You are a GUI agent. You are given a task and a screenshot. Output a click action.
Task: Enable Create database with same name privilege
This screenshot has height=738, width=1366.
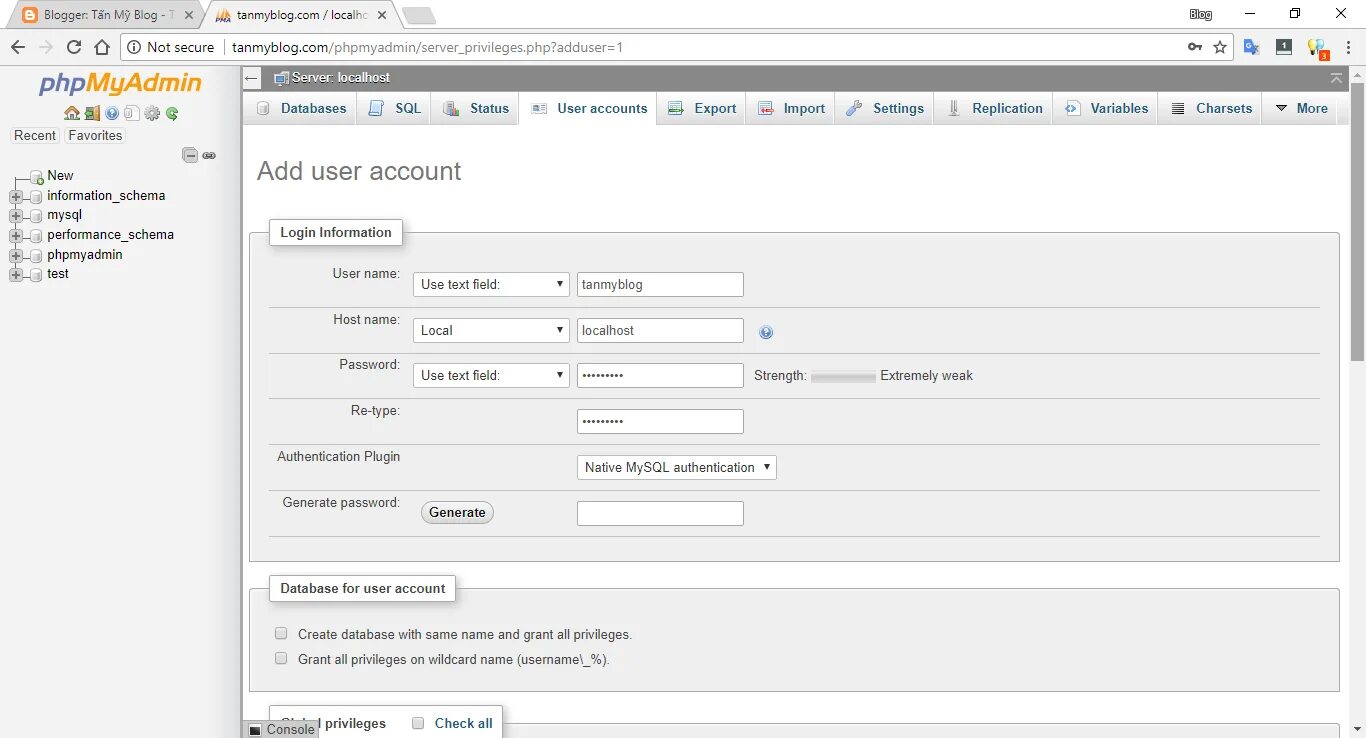point(281,633)
